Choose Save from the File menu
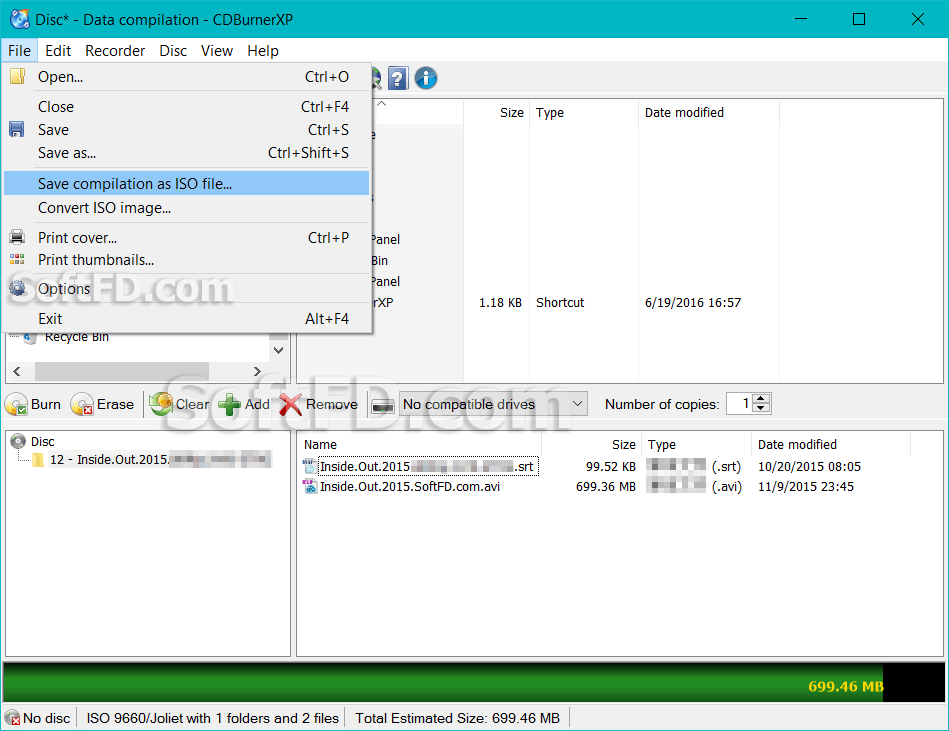Image resolution: width=949 pixels, height=731 pixels. (x=186, y=129)
